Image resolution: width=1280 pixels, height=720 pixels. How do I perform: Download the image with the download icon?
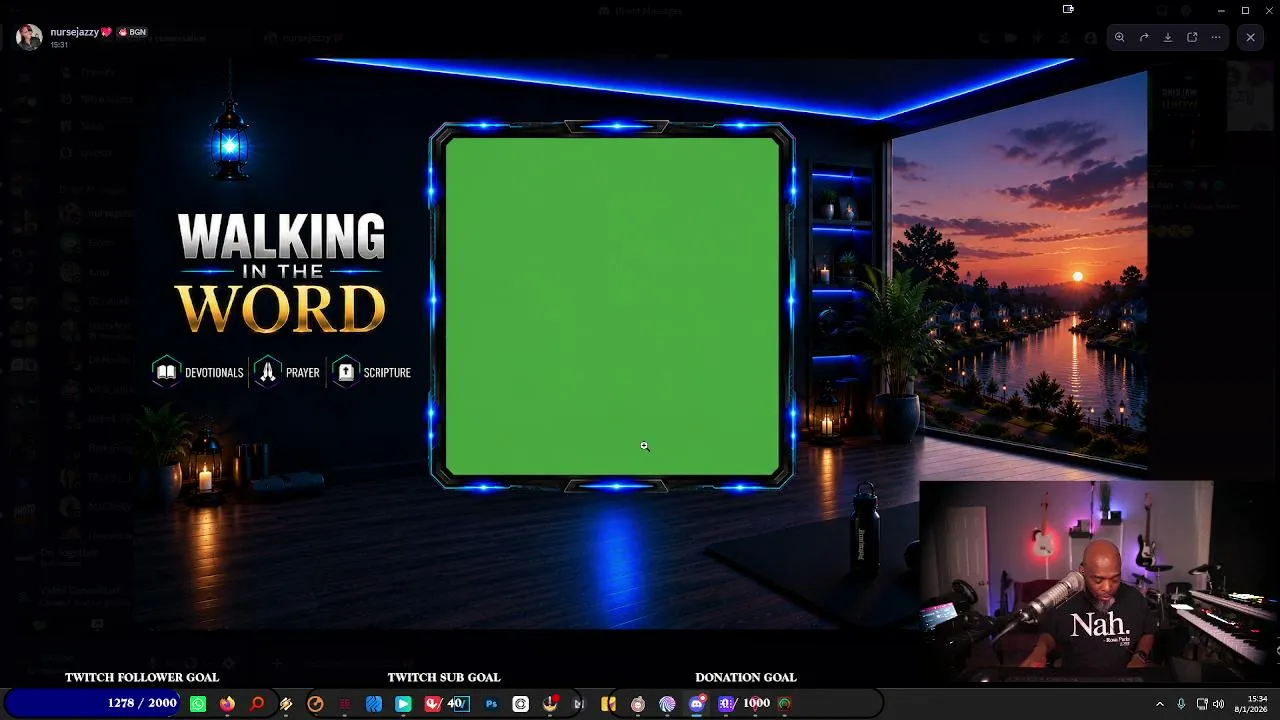click(x=1168, y=37)
